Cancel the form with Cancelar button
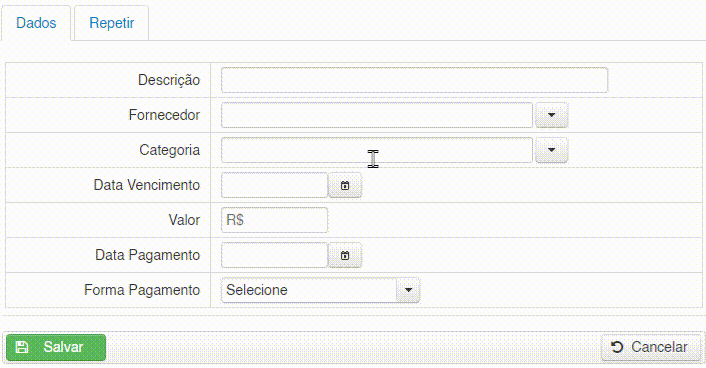 click(651, 347)
